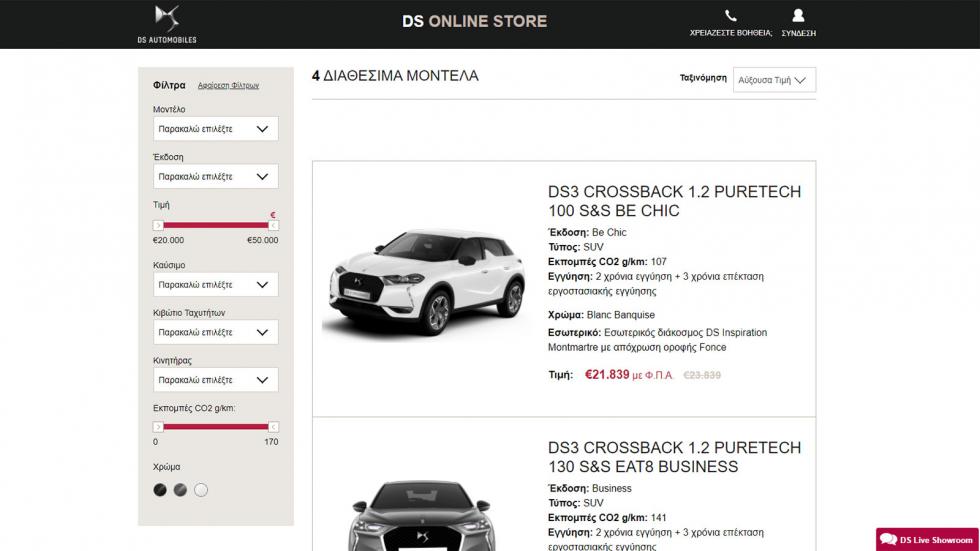Click the ΧΡΕΙΑΖΕΣΤΕ ΒΟΗΘΕΙΑ; link

coord(731,33)
